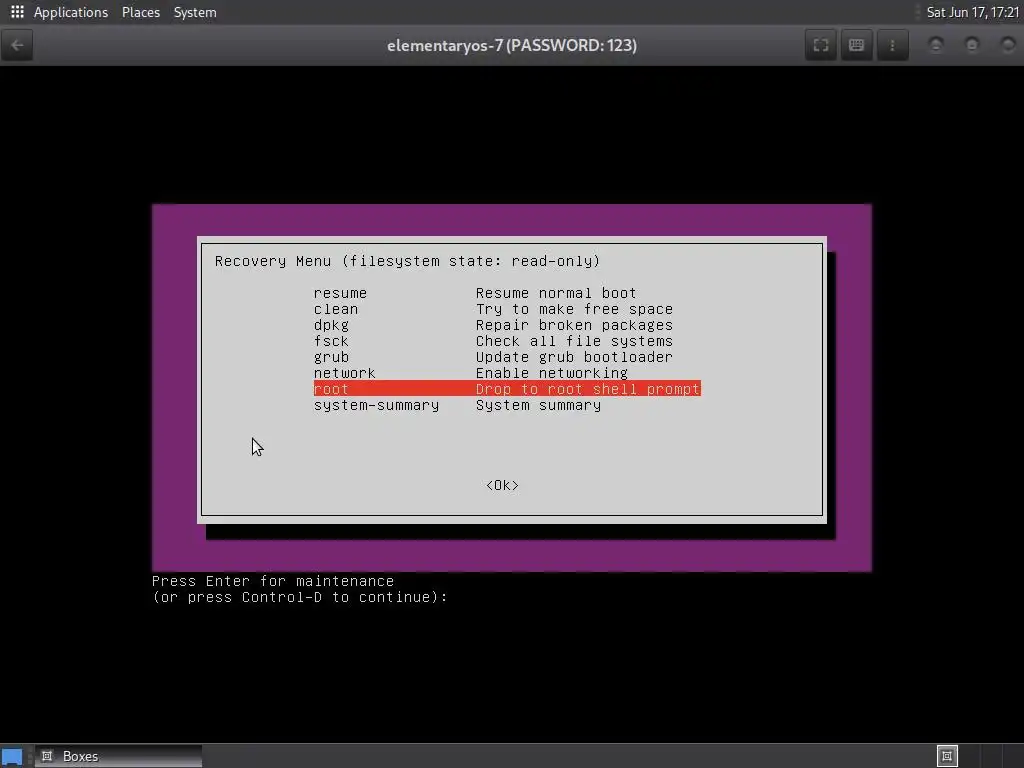
Task: Click the 'Press Enter for maintenance' prompt line
Action: [273, 581]
